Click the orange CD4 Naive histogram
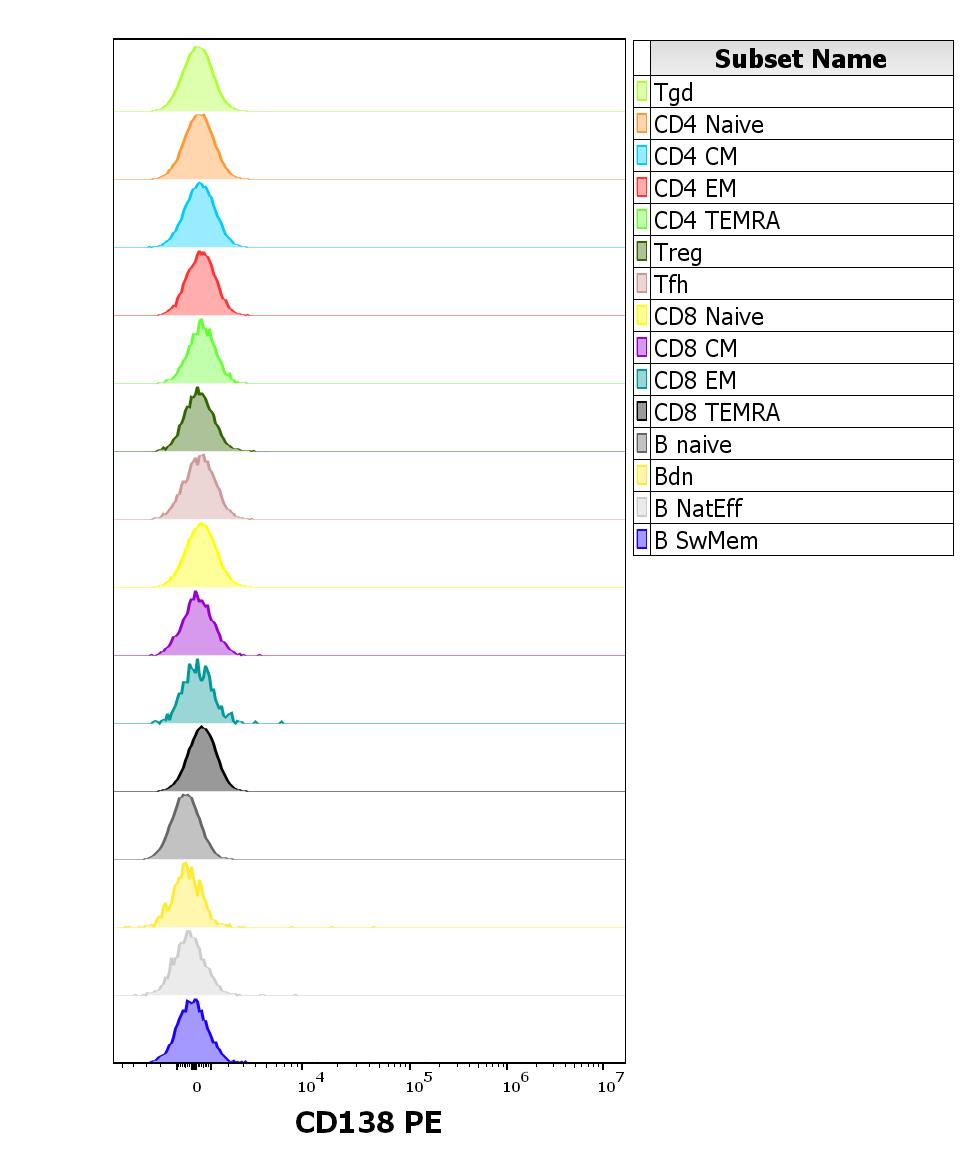This screenshot has height=1153, width=974. click(x=198, y=151)
